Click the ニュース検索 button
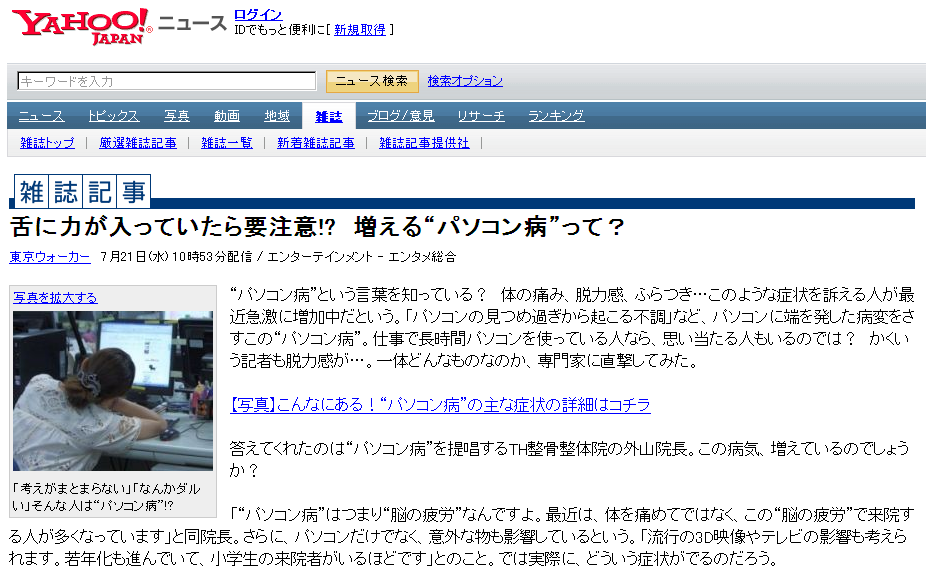 pyautogui.click(x=372, y=81)
